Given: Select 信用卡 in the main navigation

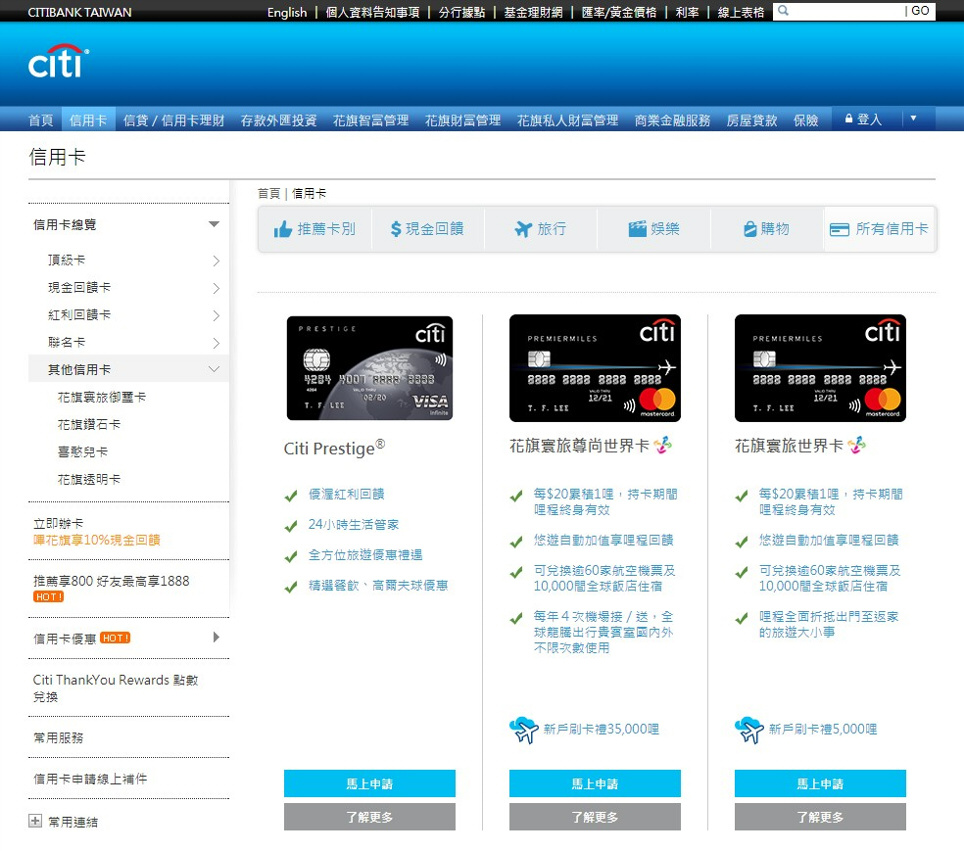Looking at the screenshot, I should click(88, 120).
